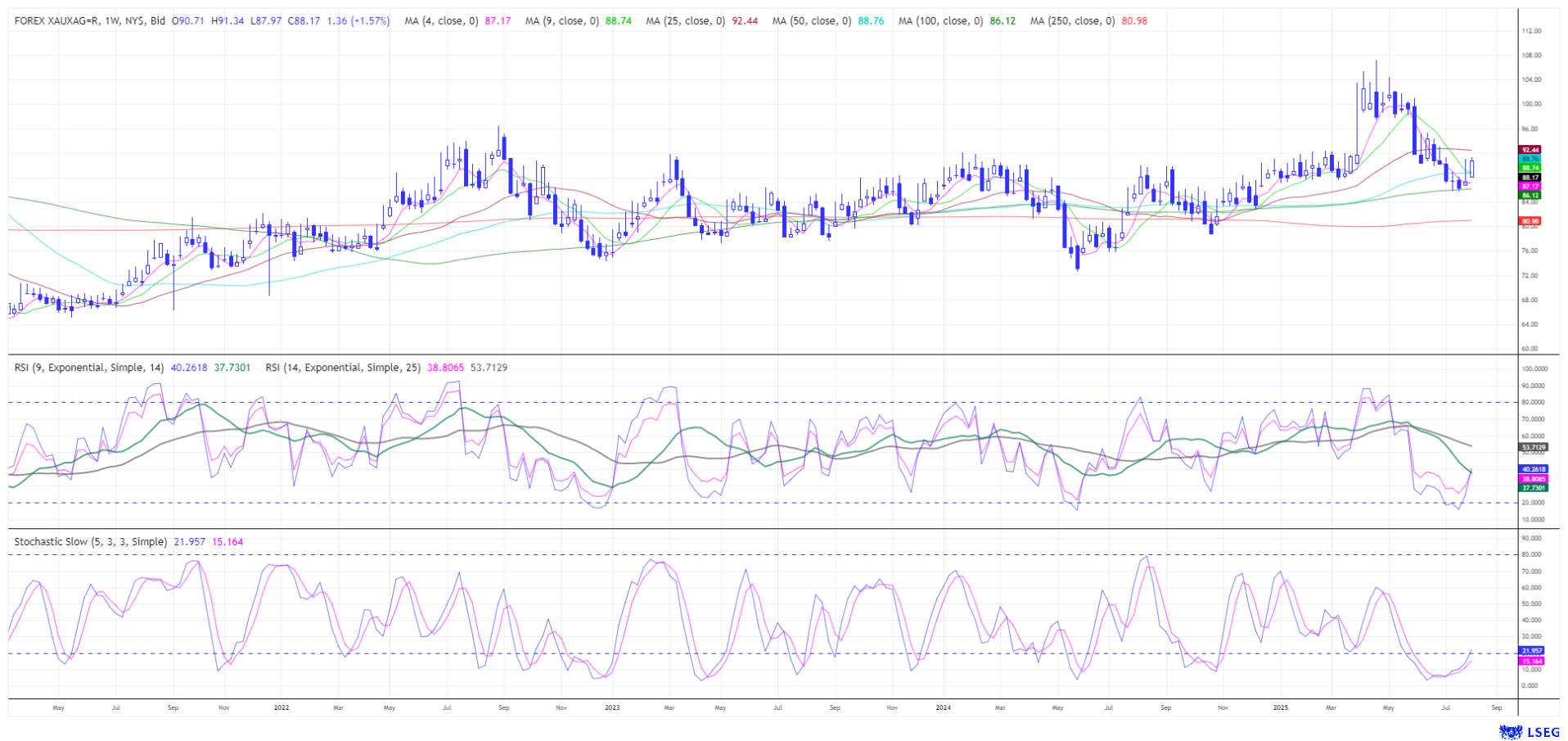Image resolution: width=1568 pixels, height=741 pixels.
Task: Click the blue 21.957 stochastic value tag
Action: [1531, 651]
